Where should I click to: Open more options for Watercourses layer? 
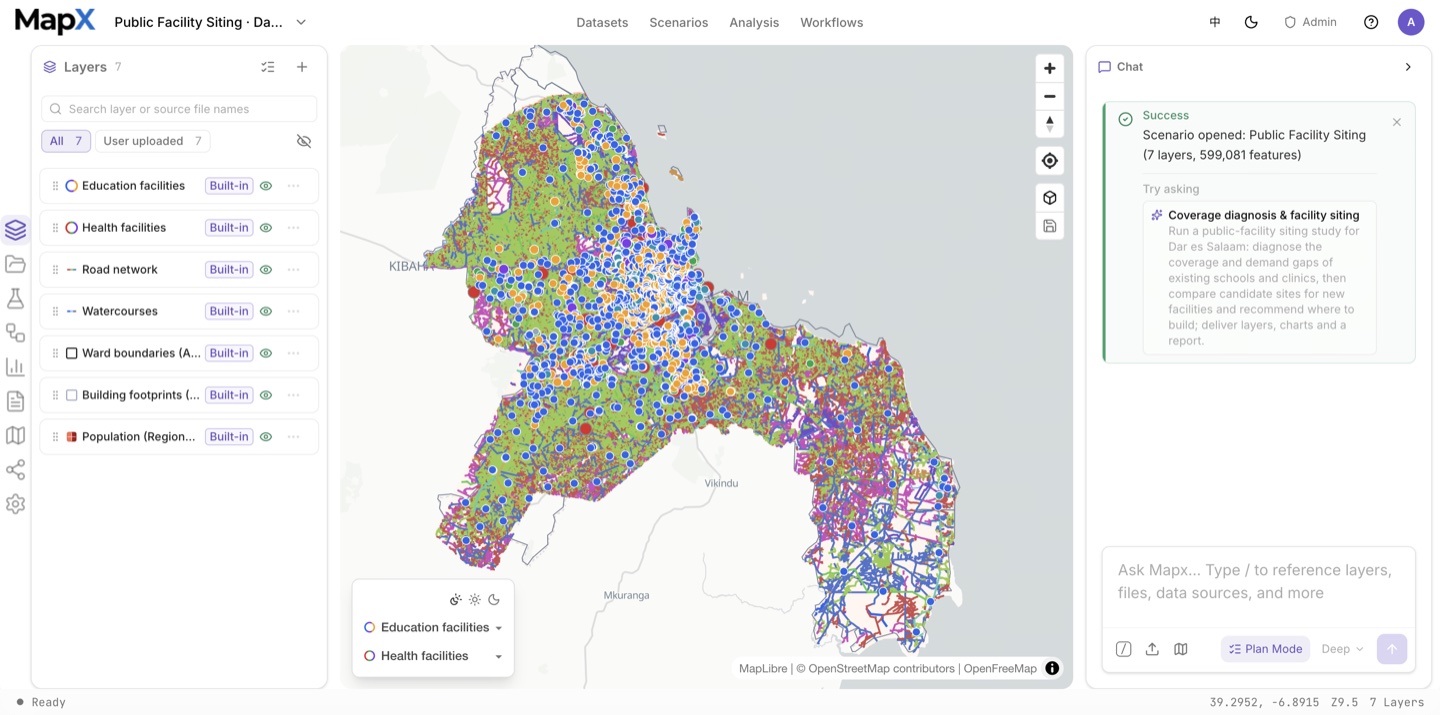click(x=294, y=311)
